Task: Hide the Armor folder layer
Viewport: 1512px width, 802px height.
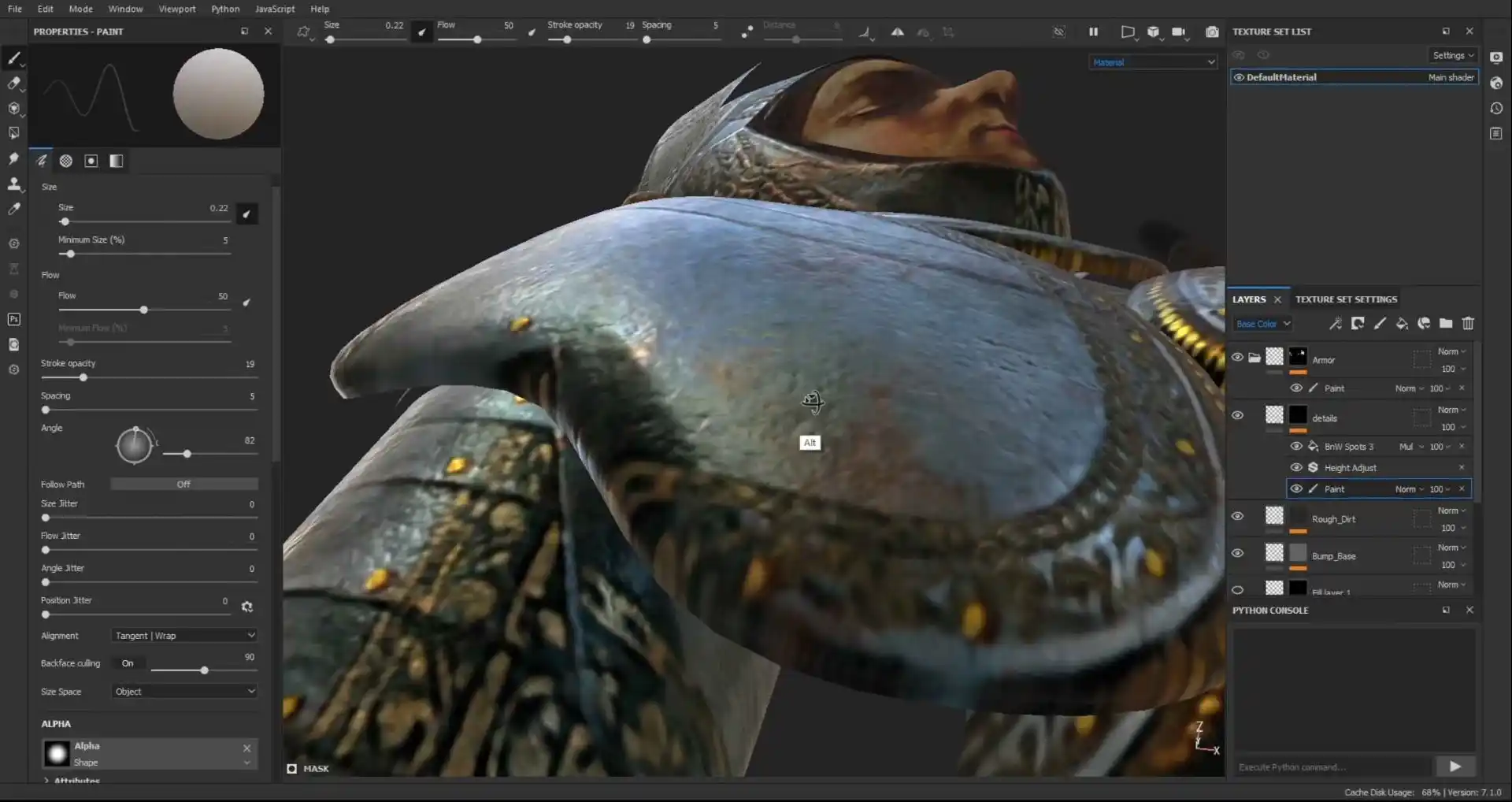Action: (x=1237, y=357)
